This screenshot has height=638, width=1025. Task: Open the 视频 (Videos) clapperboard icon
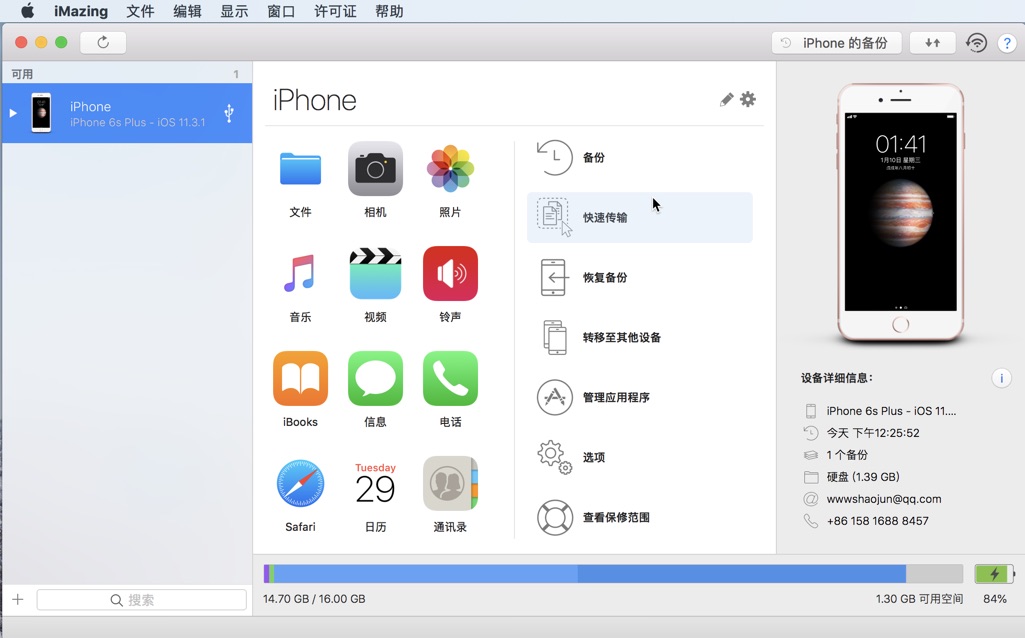pos(375,273)
